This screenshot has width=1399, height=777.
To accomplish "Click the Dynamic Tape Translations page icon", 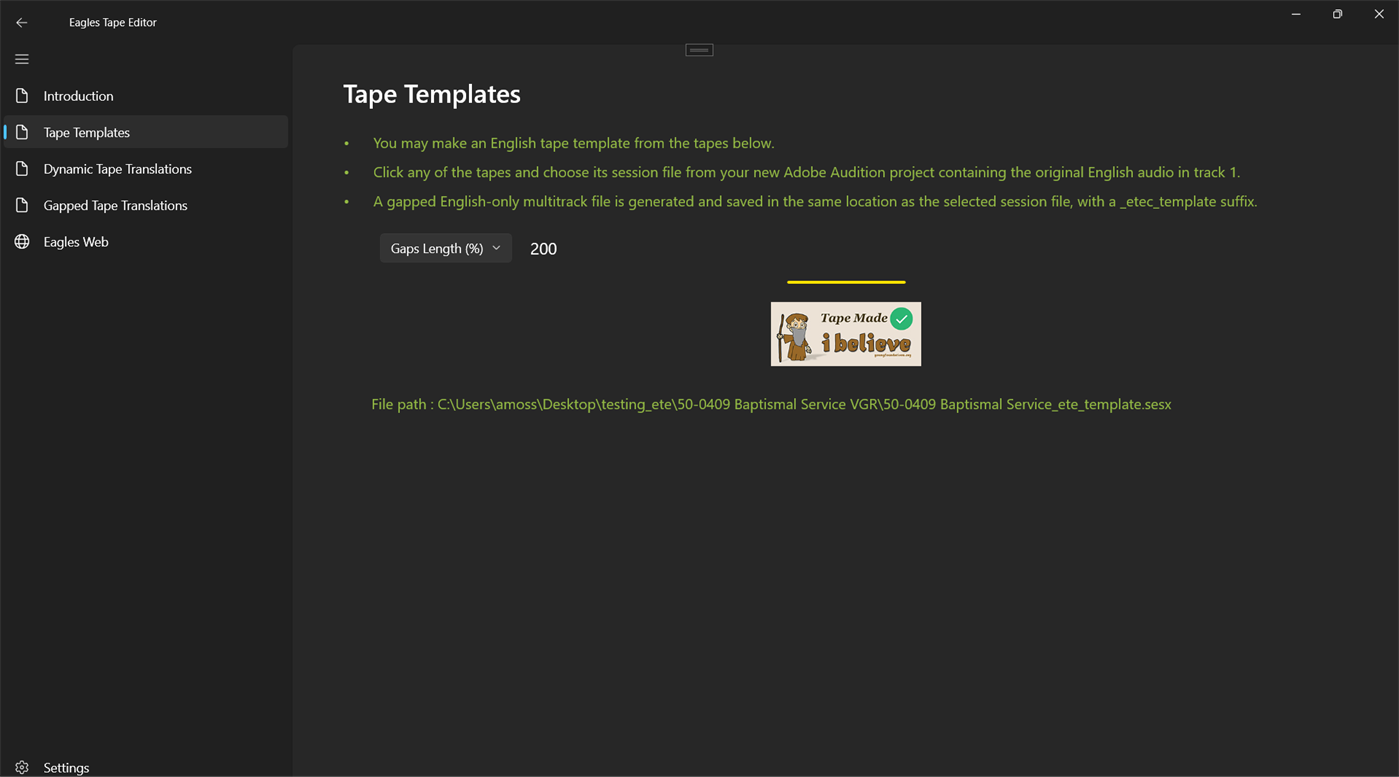I will [x=21, y=168].
